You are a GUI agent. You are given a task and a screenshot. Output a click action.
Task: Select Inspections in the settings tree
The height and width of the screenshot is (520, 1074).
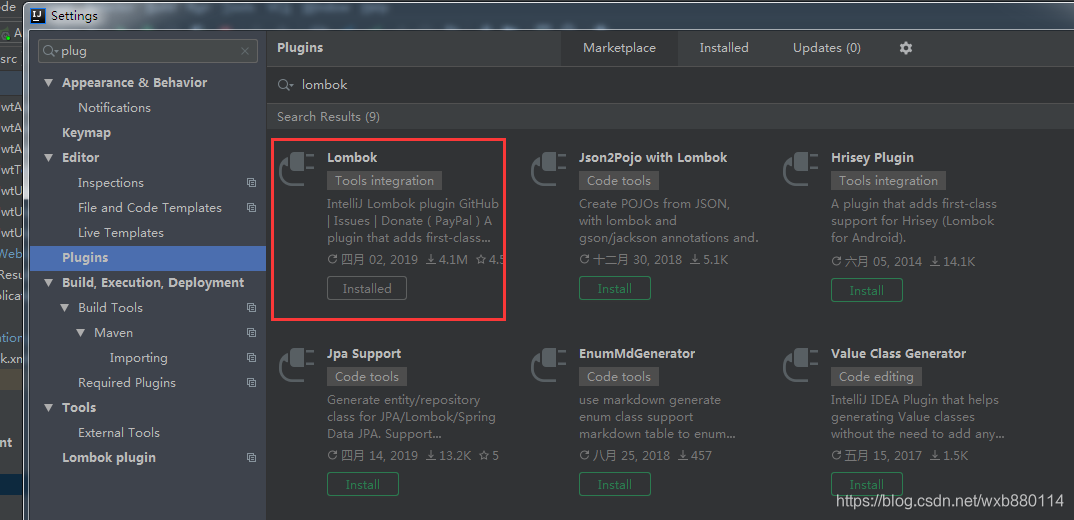click(111, 183)
